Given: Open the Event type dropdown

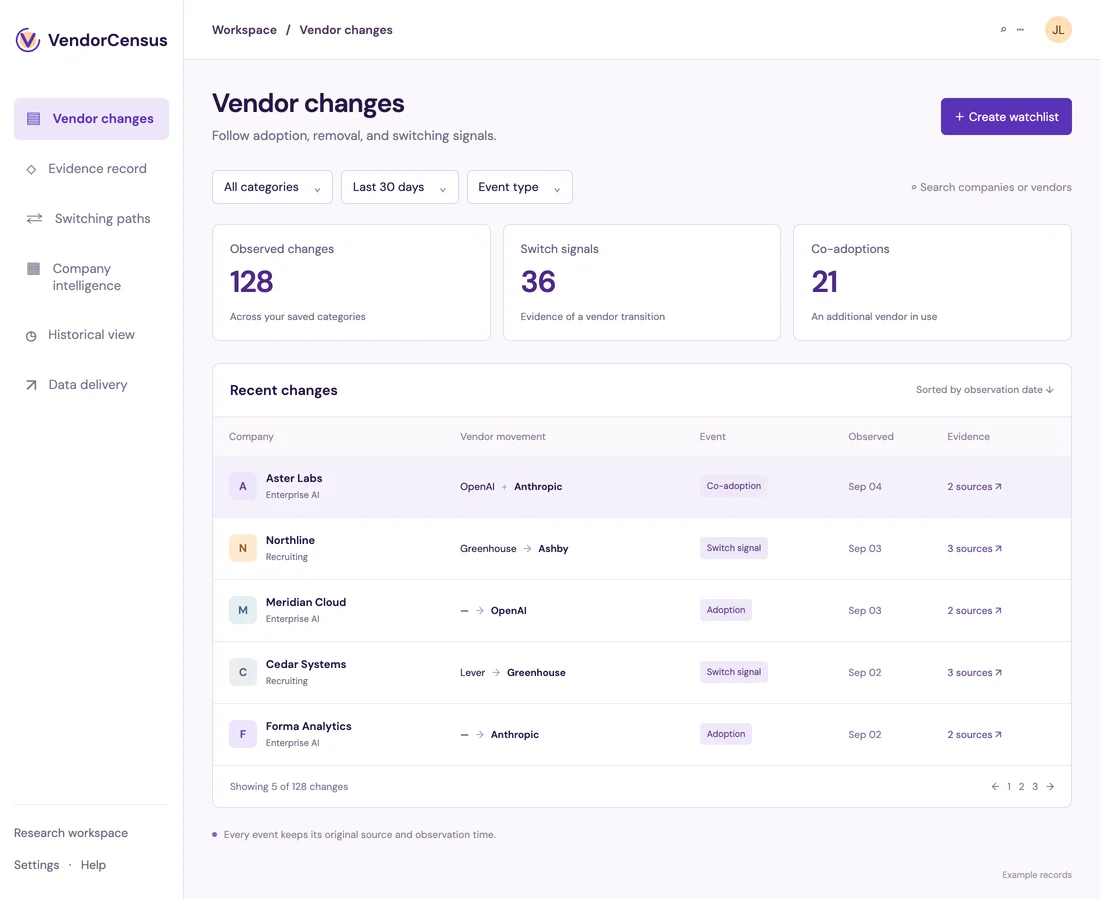Looking at the screenshot, I should click(519, 187).
